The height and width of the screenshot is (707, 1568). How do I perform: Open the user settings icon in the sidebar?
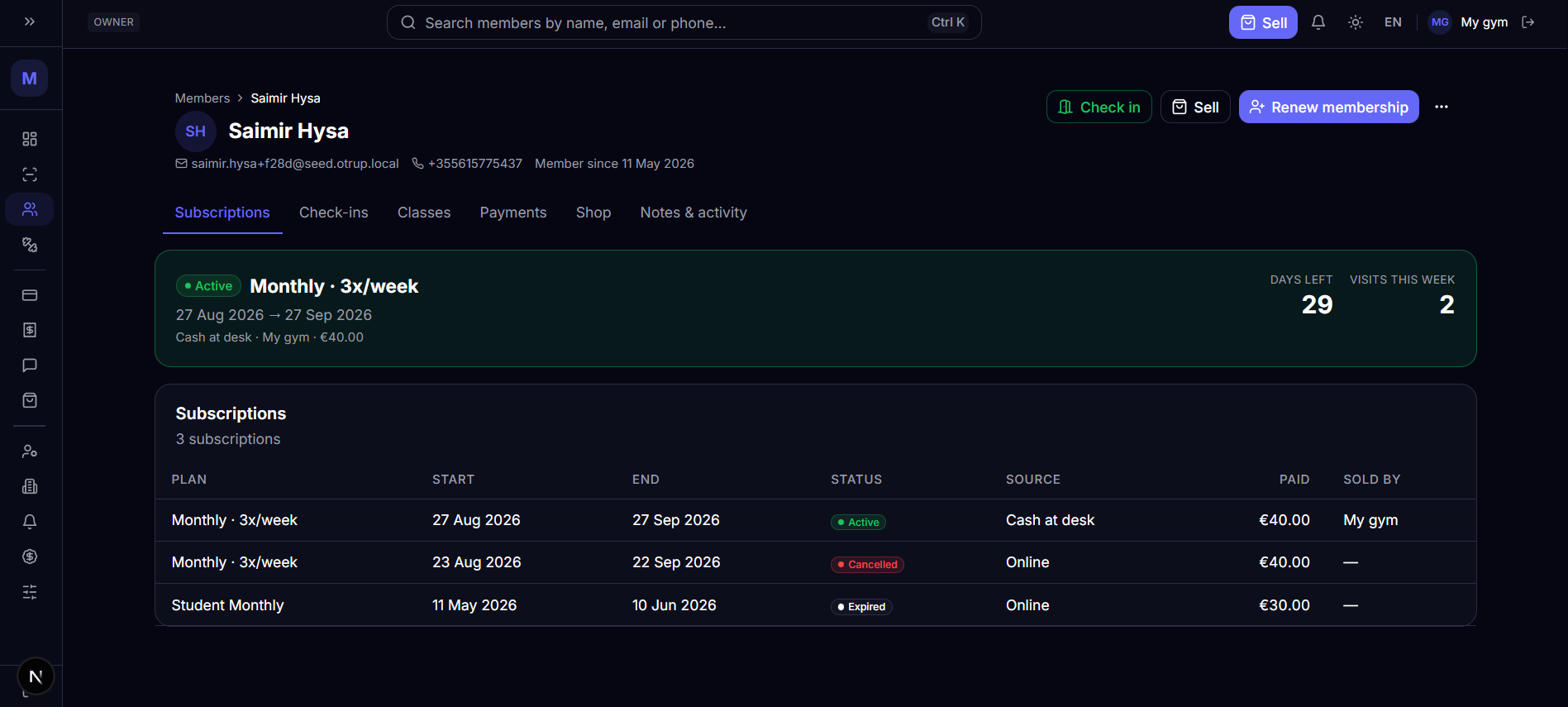(30, 451)
